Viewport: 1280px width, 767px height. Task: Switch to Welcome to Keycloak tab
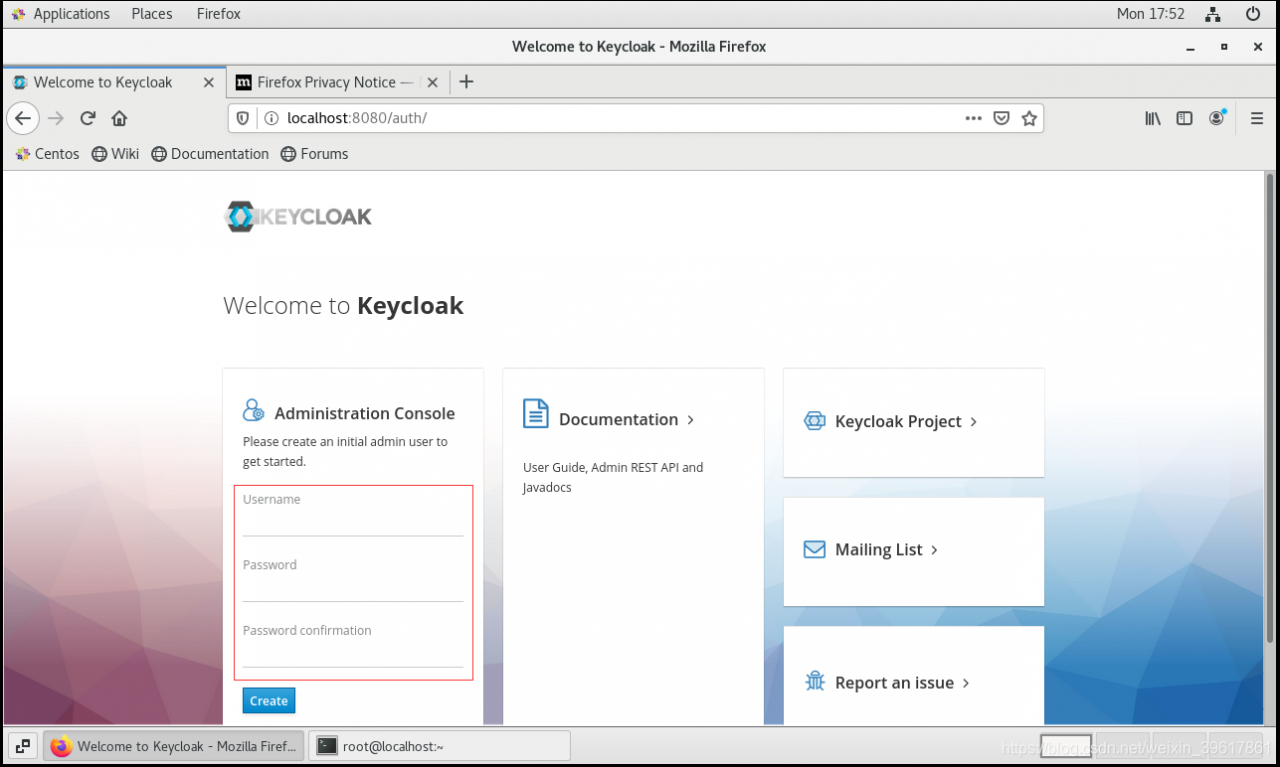point(112,82)
